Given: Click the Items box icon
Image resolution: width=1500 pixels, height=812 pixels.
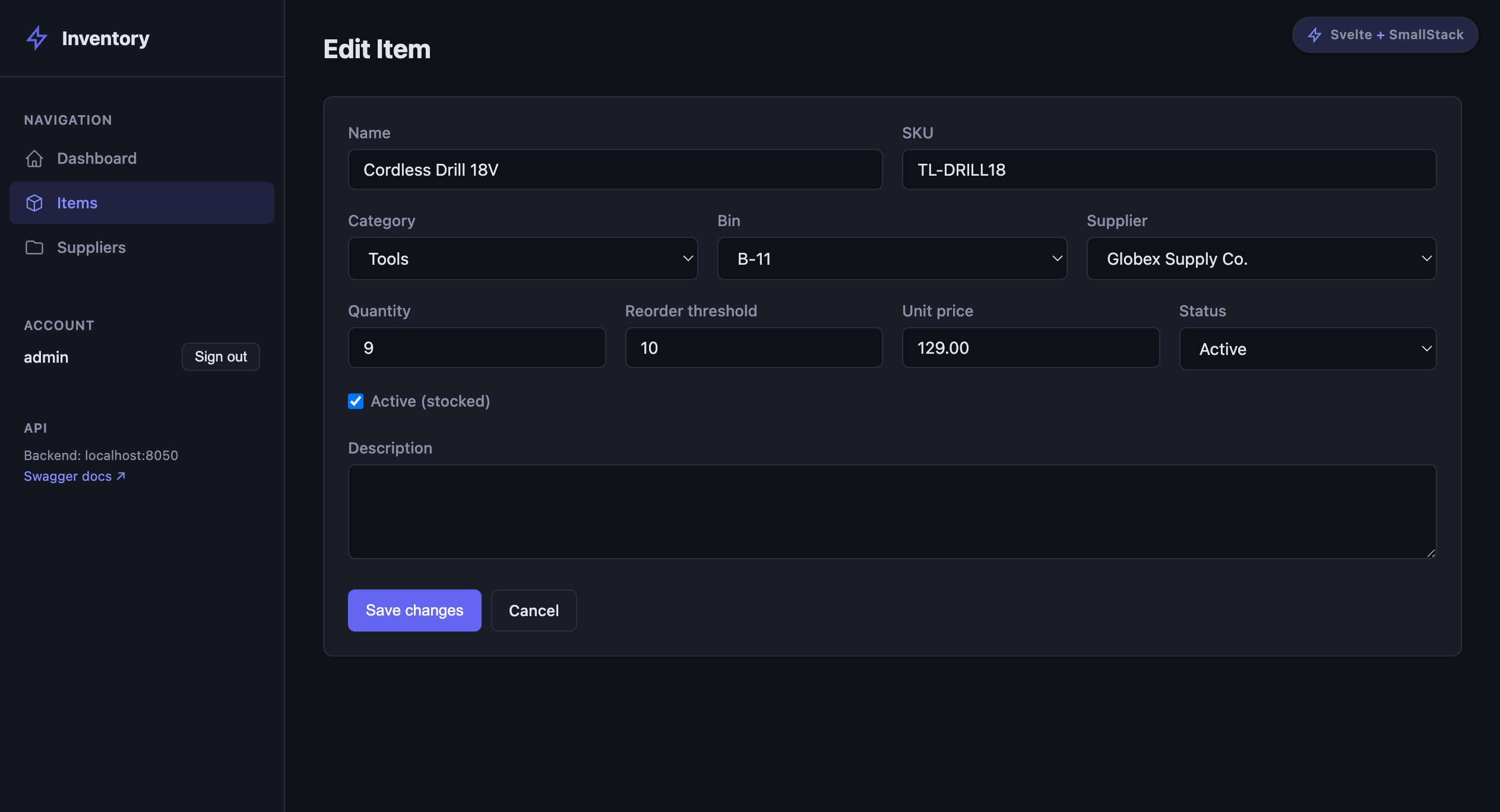Looking at the screenshot, I should pos(34,203).
